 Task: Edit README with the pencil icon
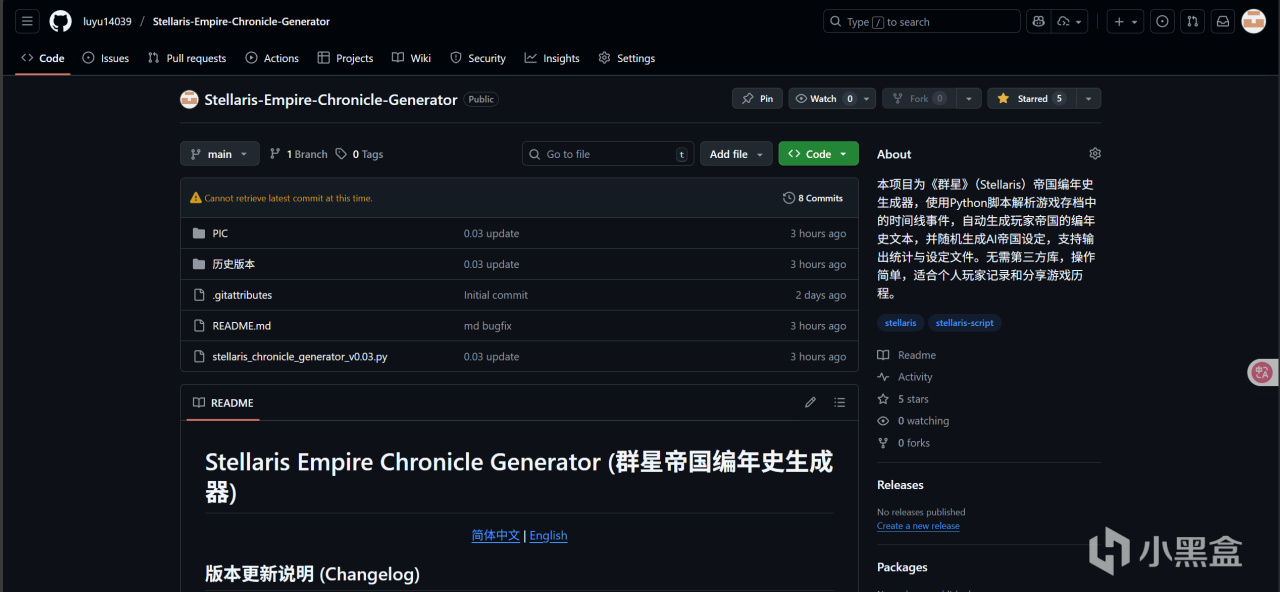(x=810, y=402)
